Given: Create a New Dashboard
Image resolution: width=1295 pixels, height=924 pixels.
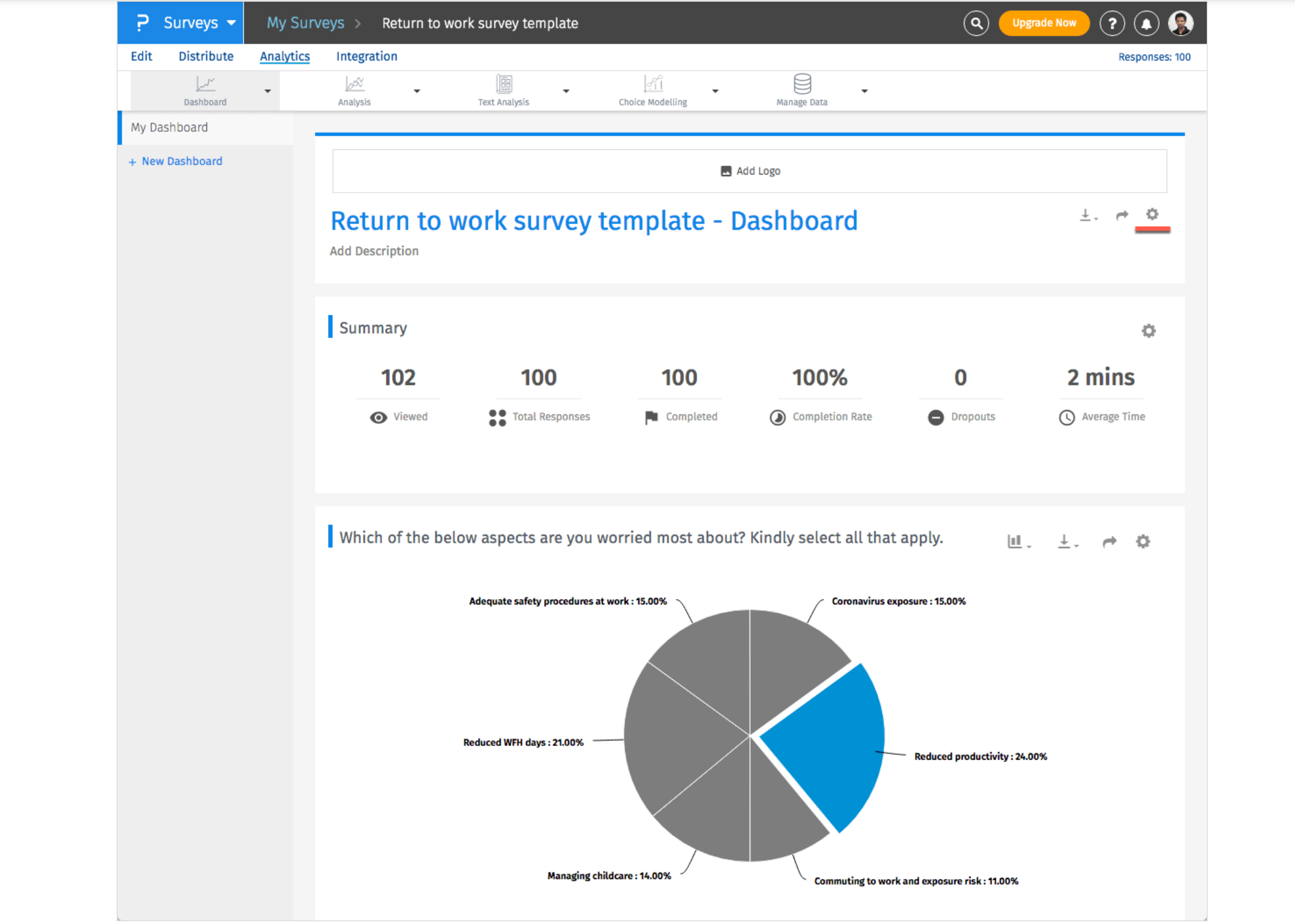Looking at the screenshot, I should click(x=175, y=161).
